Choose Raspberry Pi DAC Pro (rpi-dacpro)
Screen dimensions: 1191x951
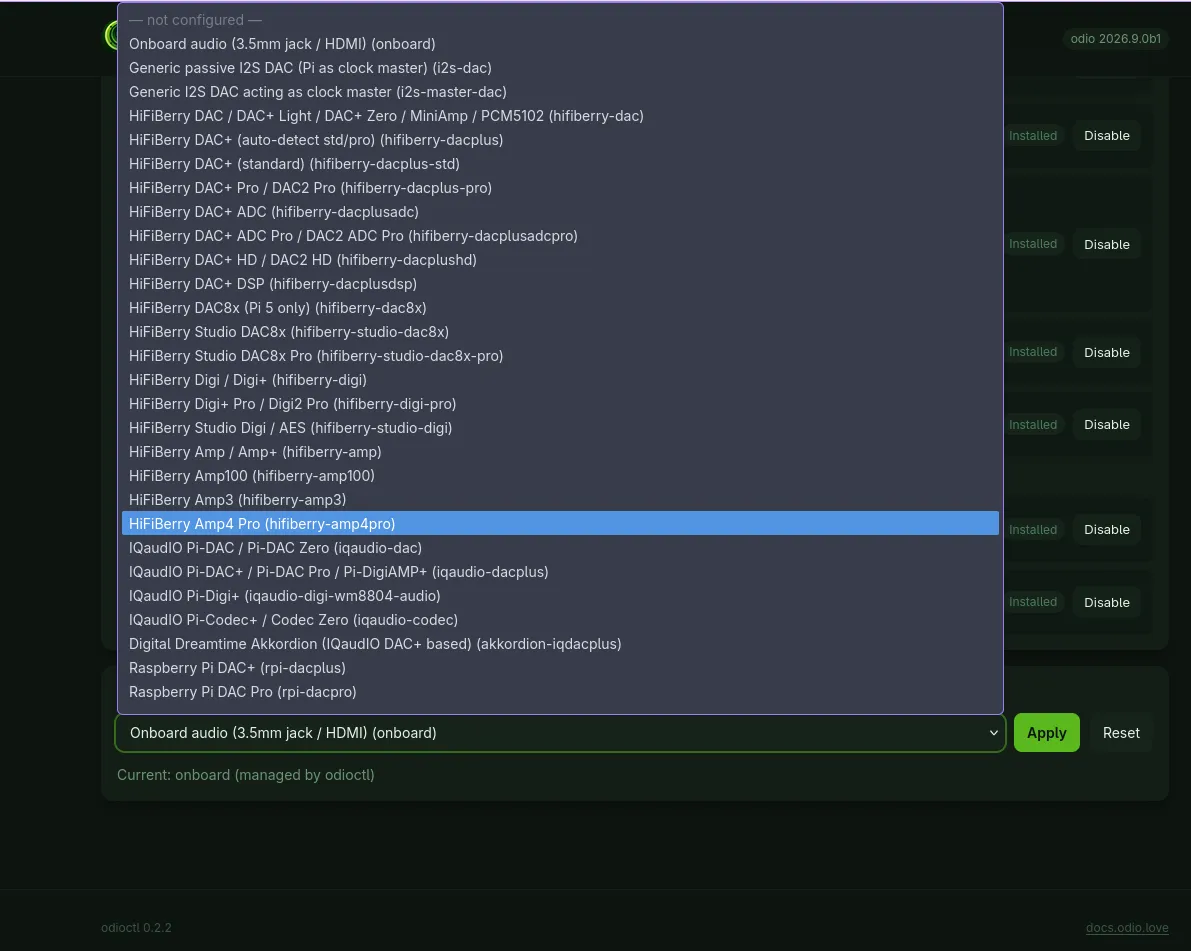560,692
